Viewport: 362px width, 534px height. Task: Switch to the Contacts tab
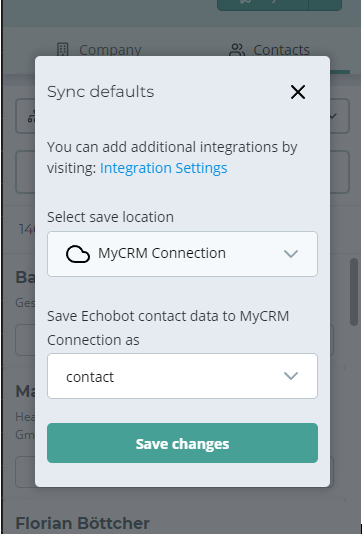(269, 50)
